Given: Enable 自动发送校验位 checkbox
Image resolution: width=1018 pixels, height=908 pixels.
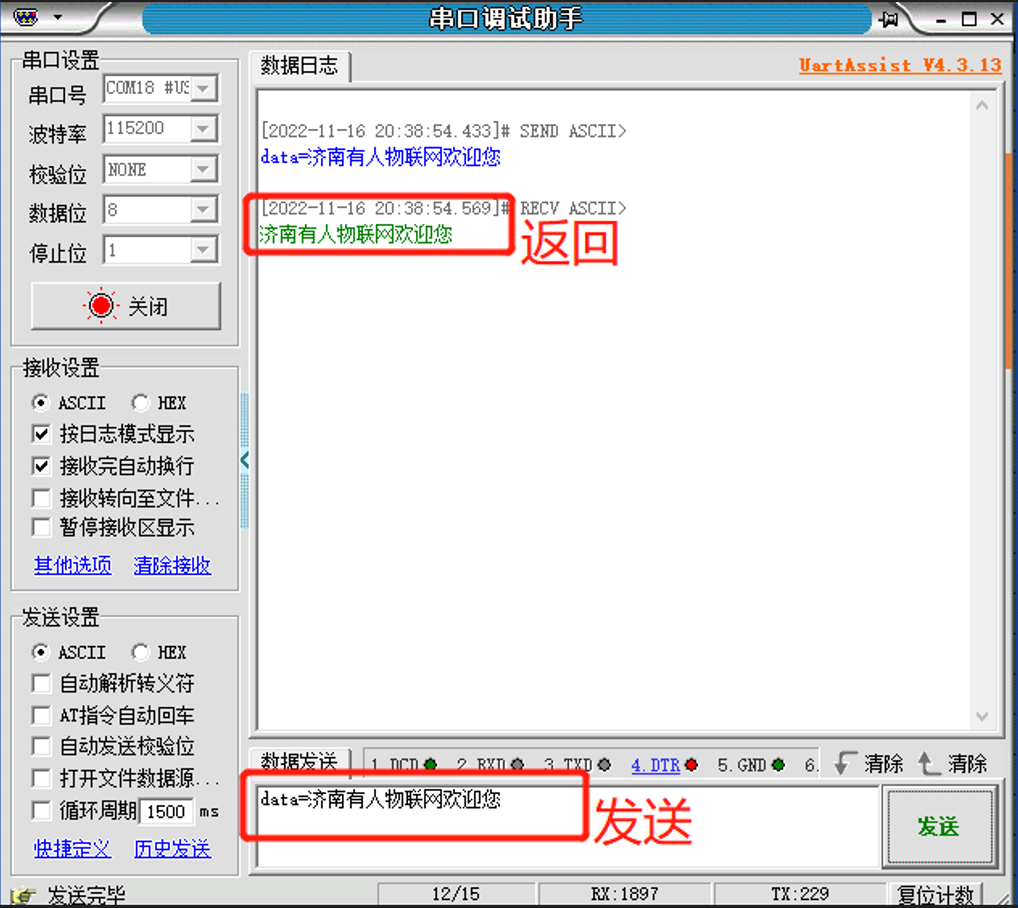Looking at the screenshot, I should pyautogui.click(x=41, y=746).
